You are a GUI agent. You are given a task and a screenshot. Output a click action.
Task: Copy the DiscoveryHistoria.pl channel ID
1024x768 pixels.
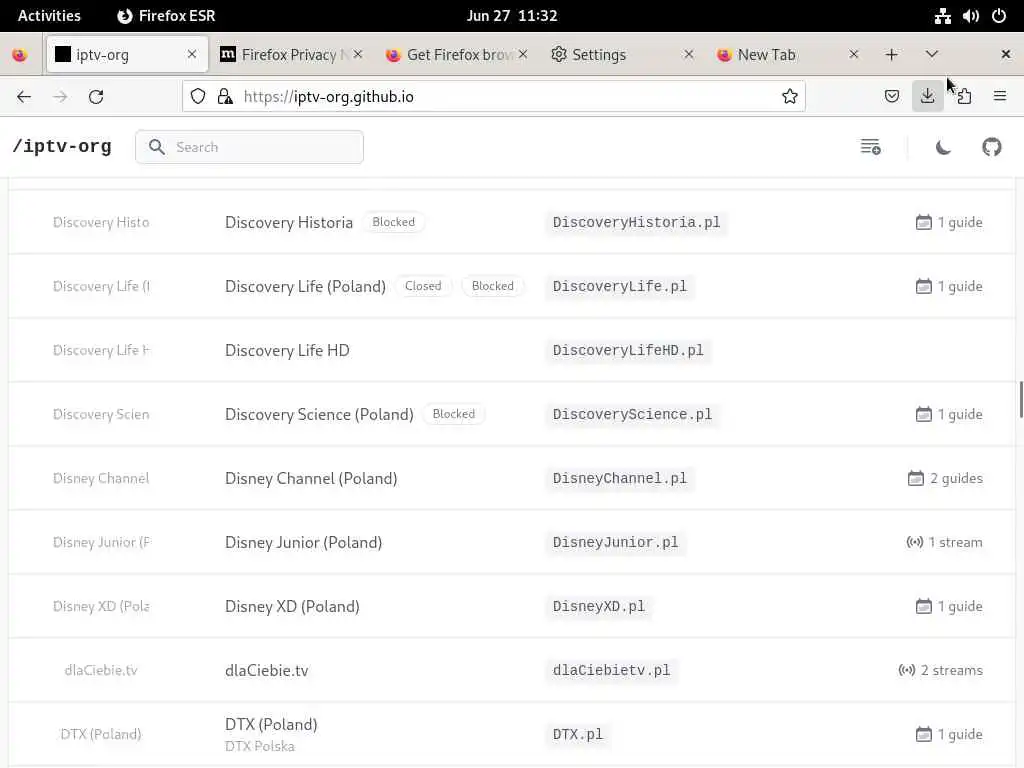pos(636,222)
